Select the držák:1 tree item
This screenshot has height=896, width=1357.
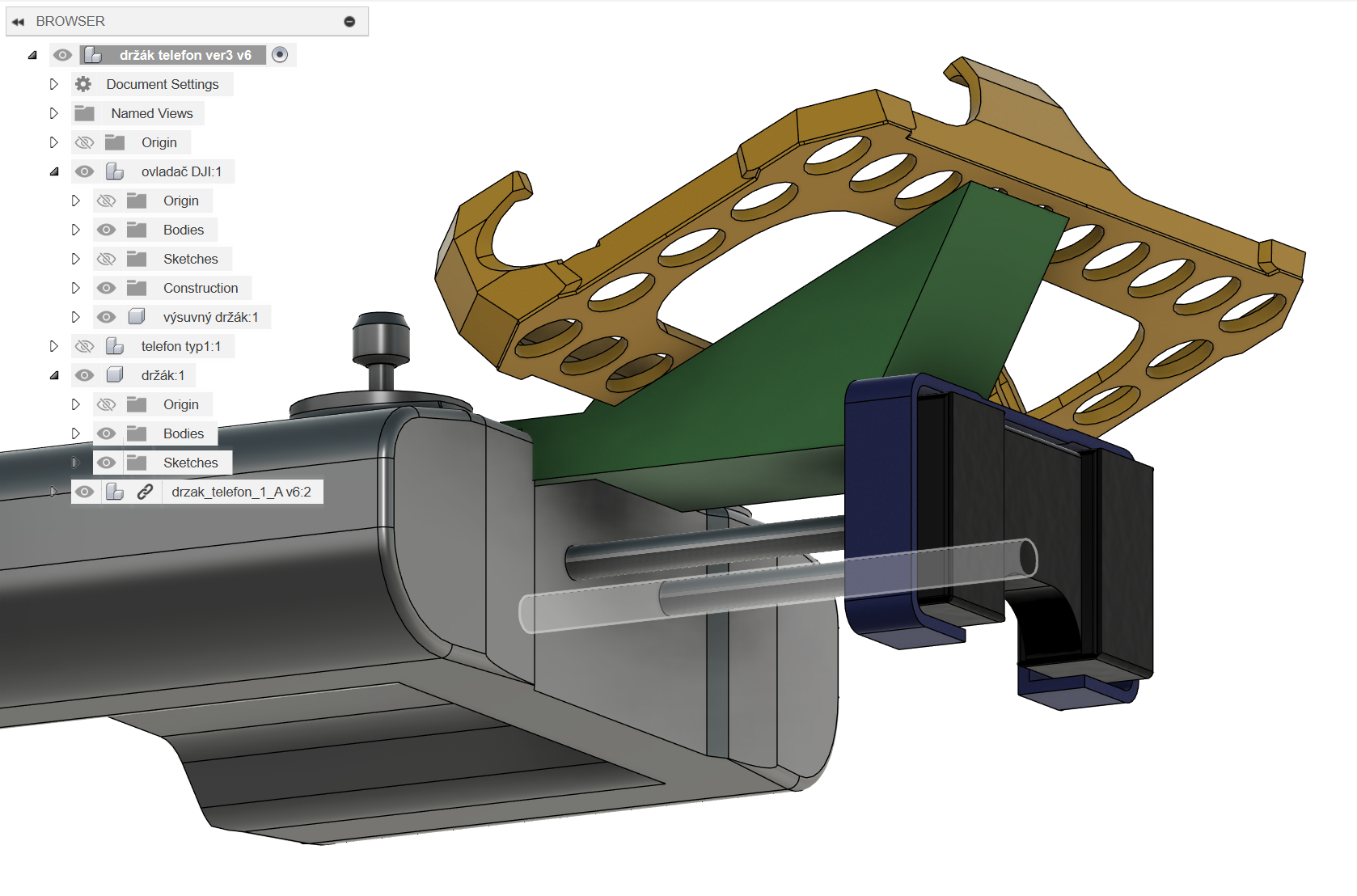[x=163, y=375]
